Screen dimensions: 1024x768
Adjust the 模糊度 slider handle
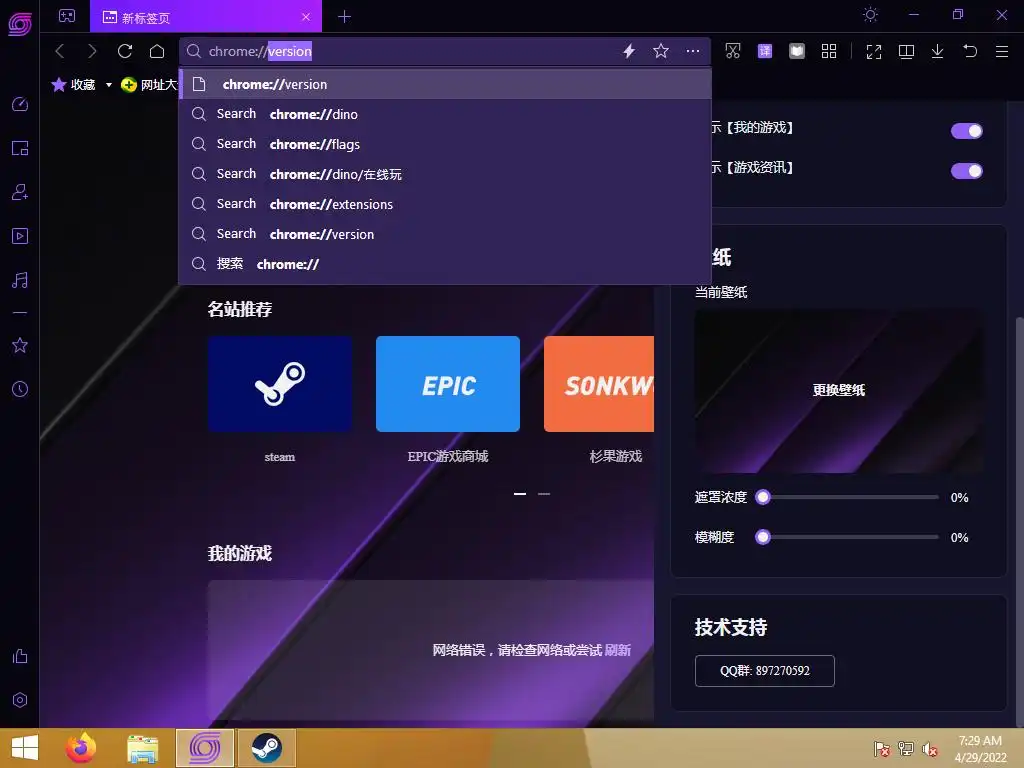click(x=763, y=537)
